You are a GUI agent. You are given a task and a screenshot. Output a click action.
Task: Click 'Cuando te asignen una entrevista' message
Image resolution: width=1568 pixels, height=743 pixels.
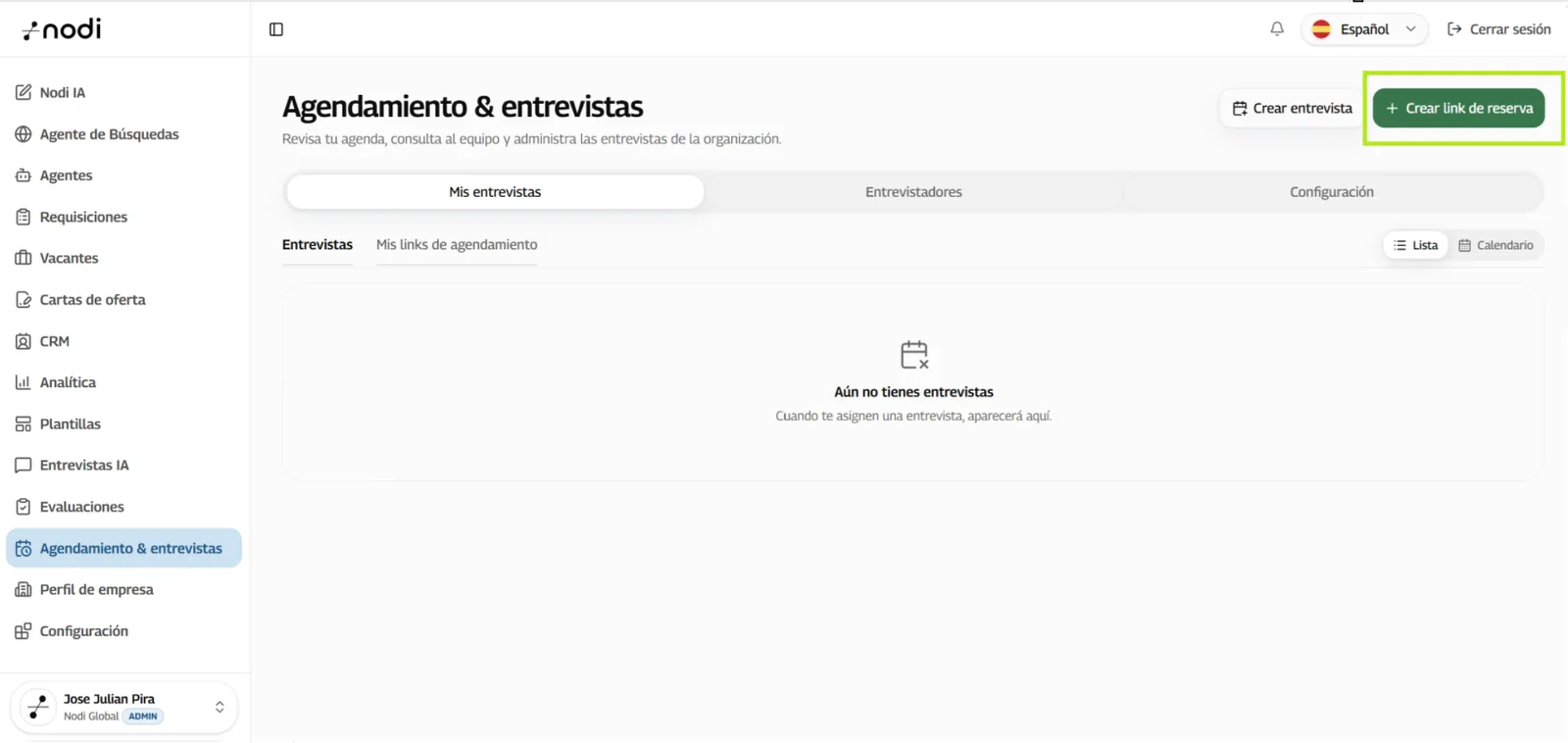pos(913,417)
